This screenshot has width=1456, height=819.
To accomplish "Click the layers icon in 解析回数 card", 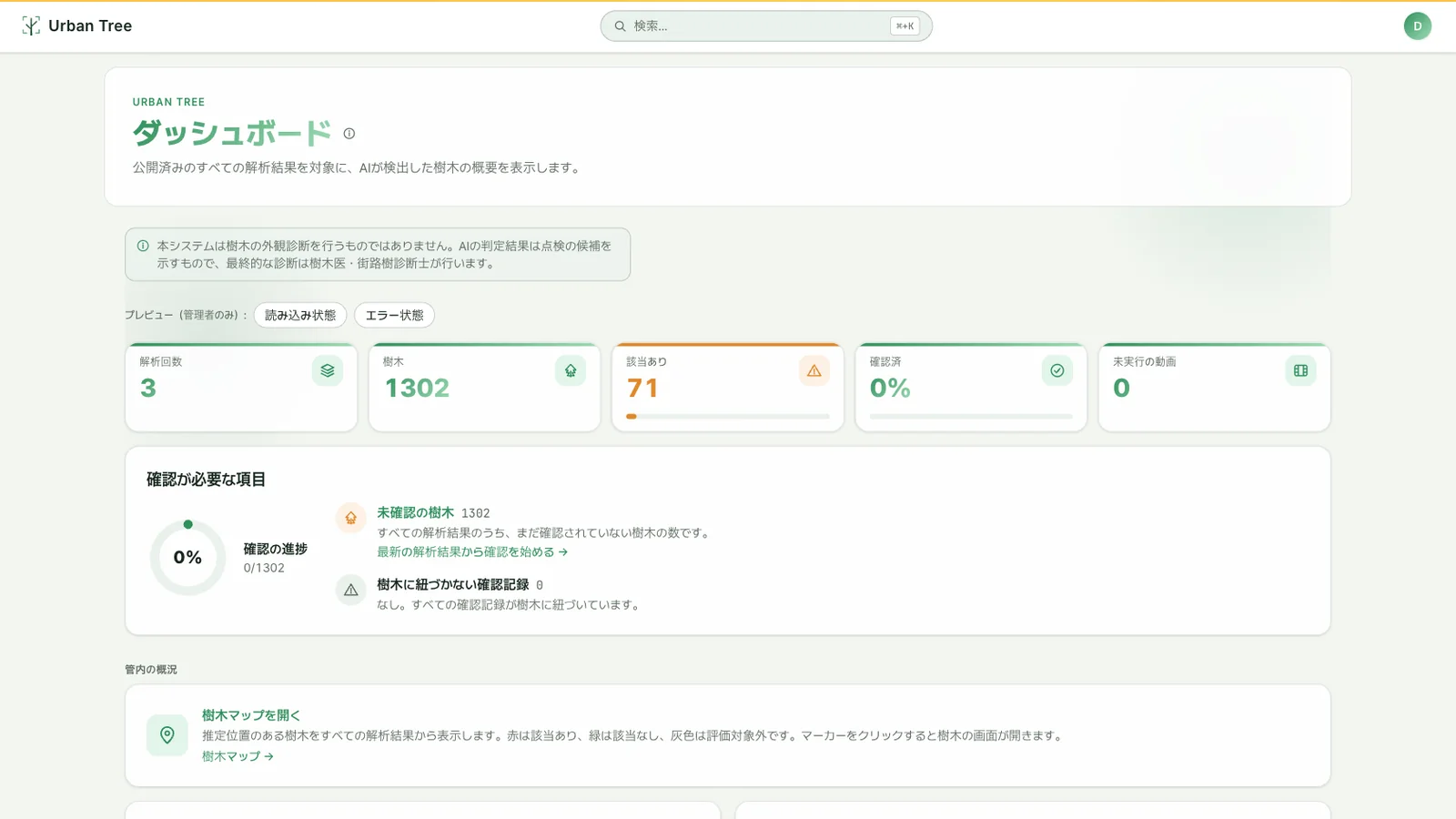I will (328, 370).
